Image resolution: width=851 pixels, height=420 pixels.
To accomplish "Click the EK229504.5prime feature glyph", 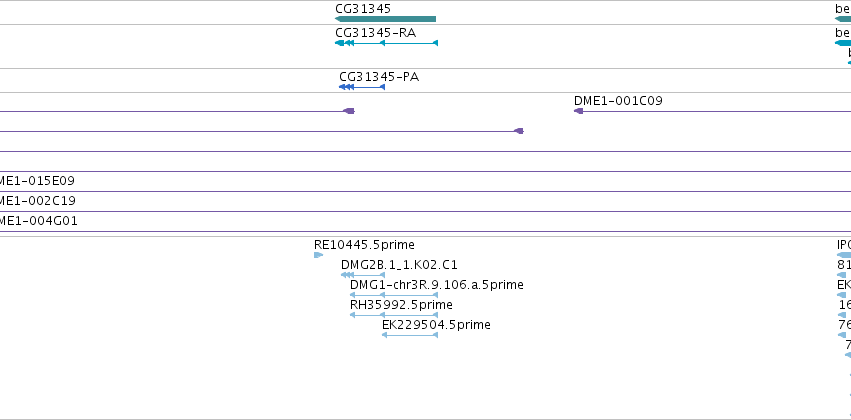I will (x=410, y=335).
